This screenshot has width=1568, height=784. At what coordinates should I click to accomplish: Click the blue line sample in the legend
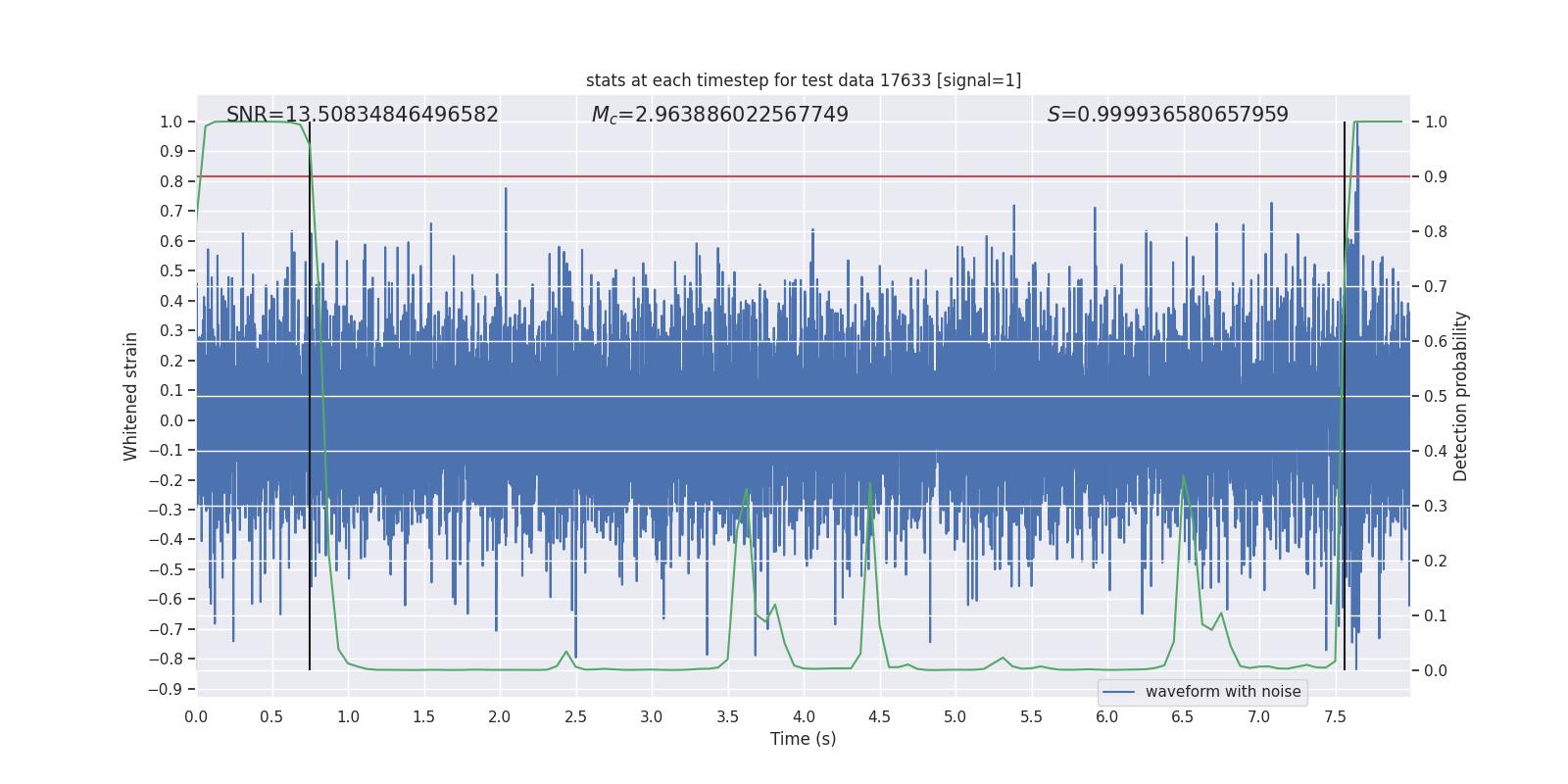[x=1118, y=692]
